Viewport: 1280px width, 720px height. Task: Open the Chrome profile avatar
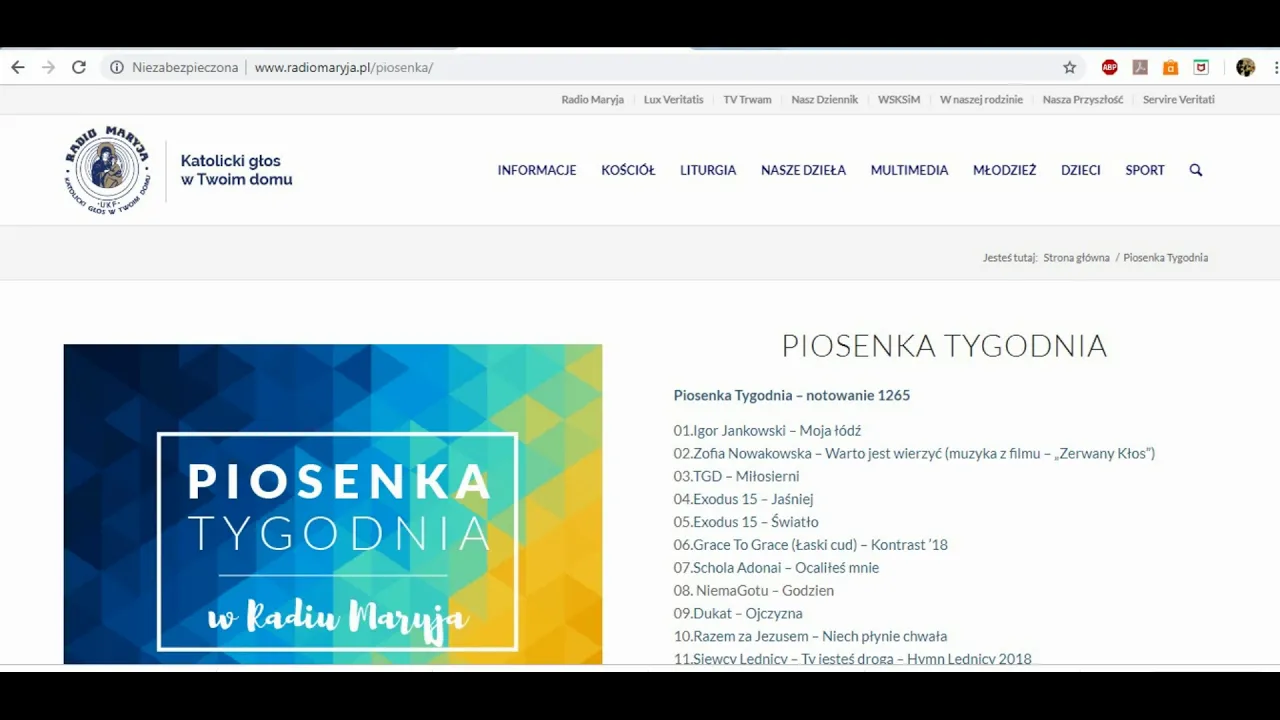[x=1245, y=67]
